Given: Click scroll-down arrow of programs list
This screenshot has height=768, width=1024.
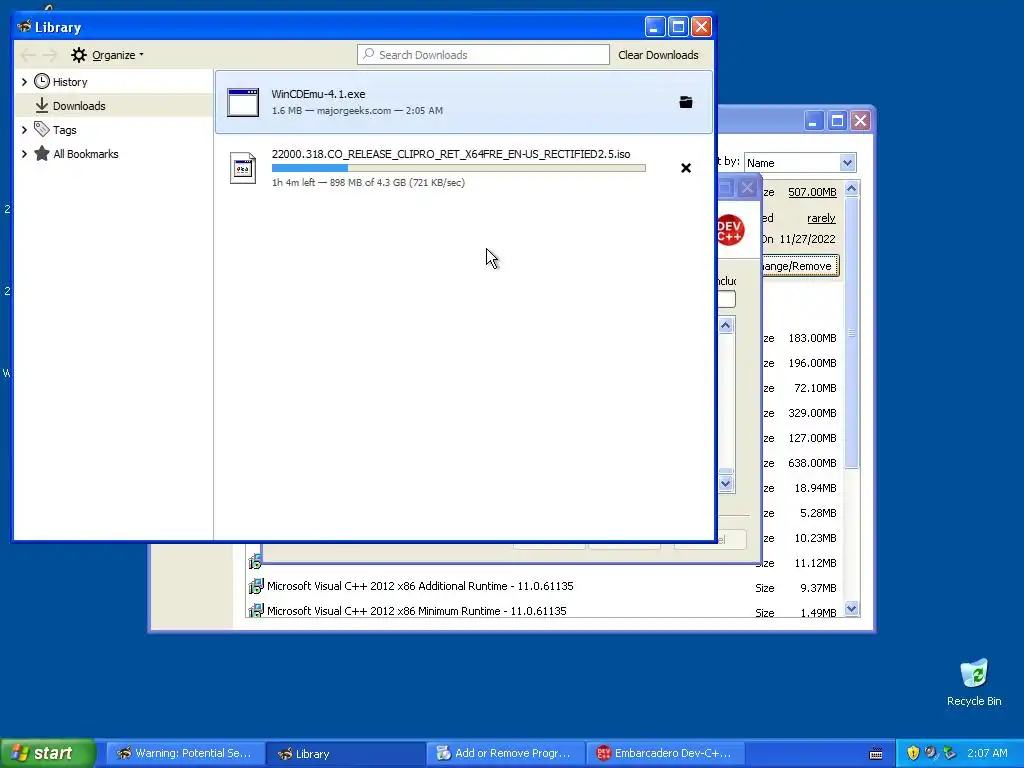Looking at the screenshot, I should 852,609.
